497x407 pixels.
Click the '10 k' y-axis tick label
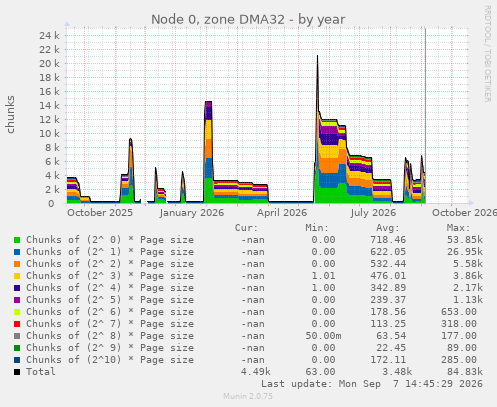pyautogui.click(x=49, y=133)
